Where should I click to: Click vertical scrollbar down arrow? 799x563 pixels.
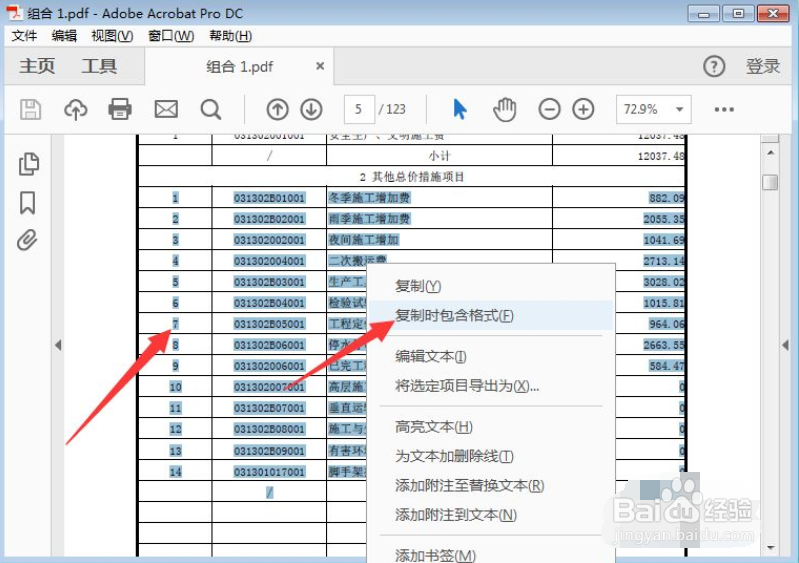(x=770, y=548)
